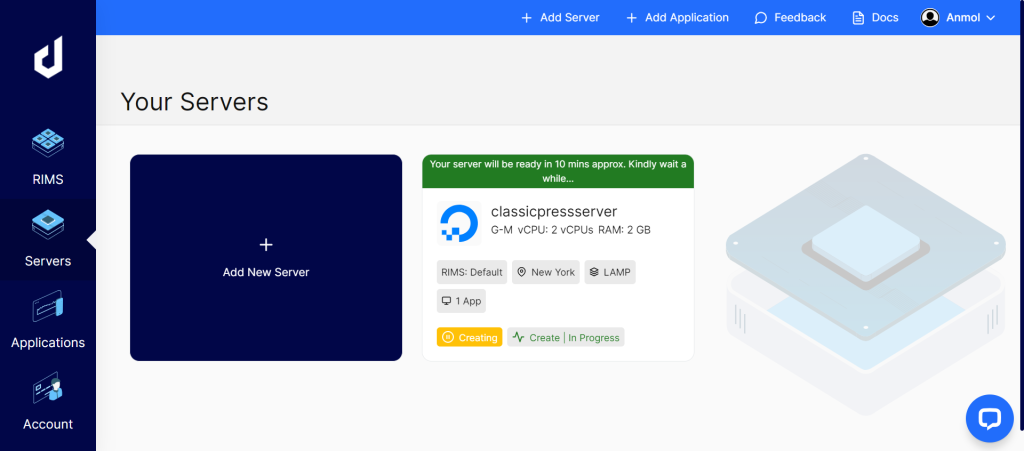
Task: Click the user avatar icon
Action: coord(930,18)
